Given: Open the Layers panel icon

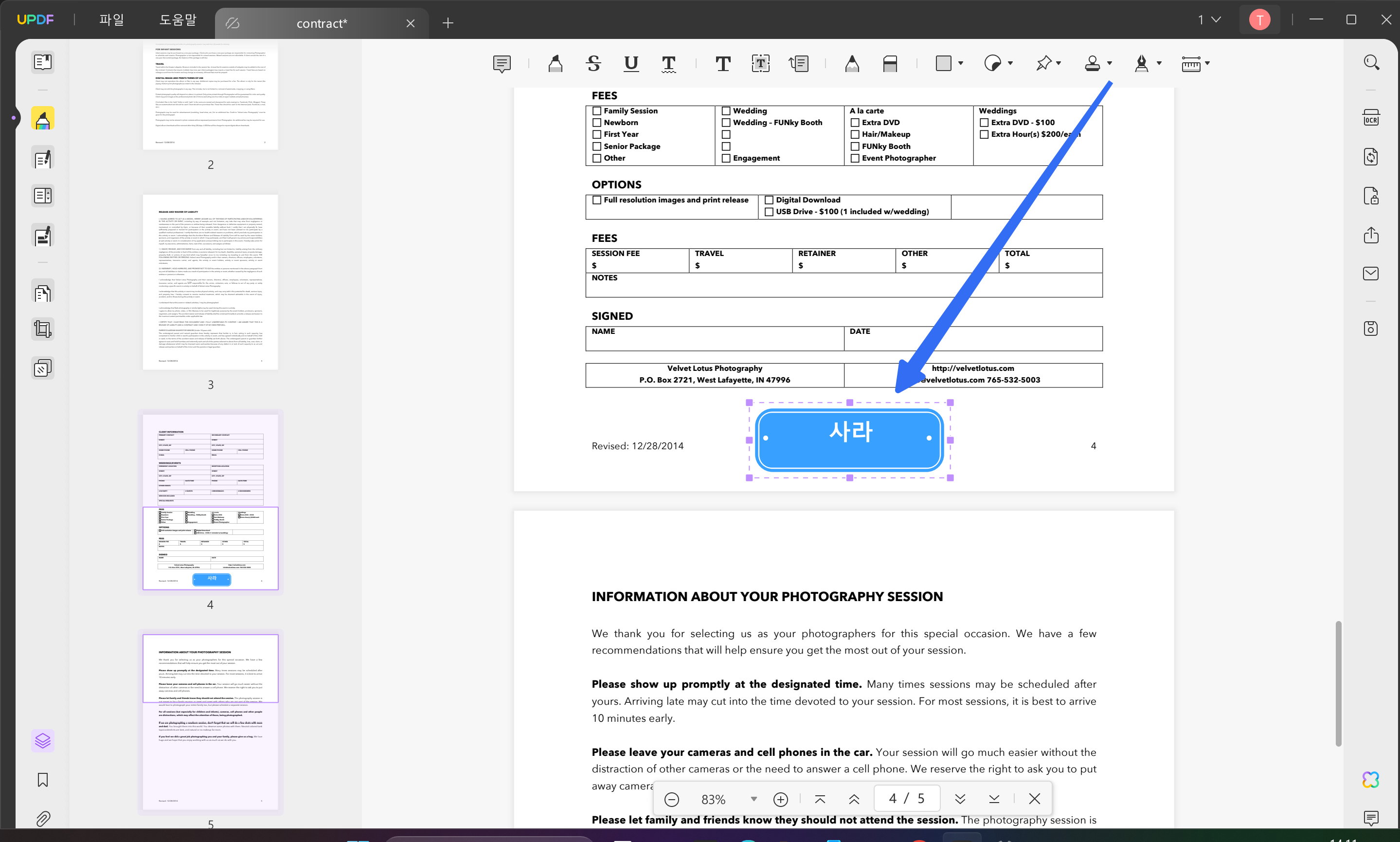Looking at the screenshot, I should click(x=42, y=740).
